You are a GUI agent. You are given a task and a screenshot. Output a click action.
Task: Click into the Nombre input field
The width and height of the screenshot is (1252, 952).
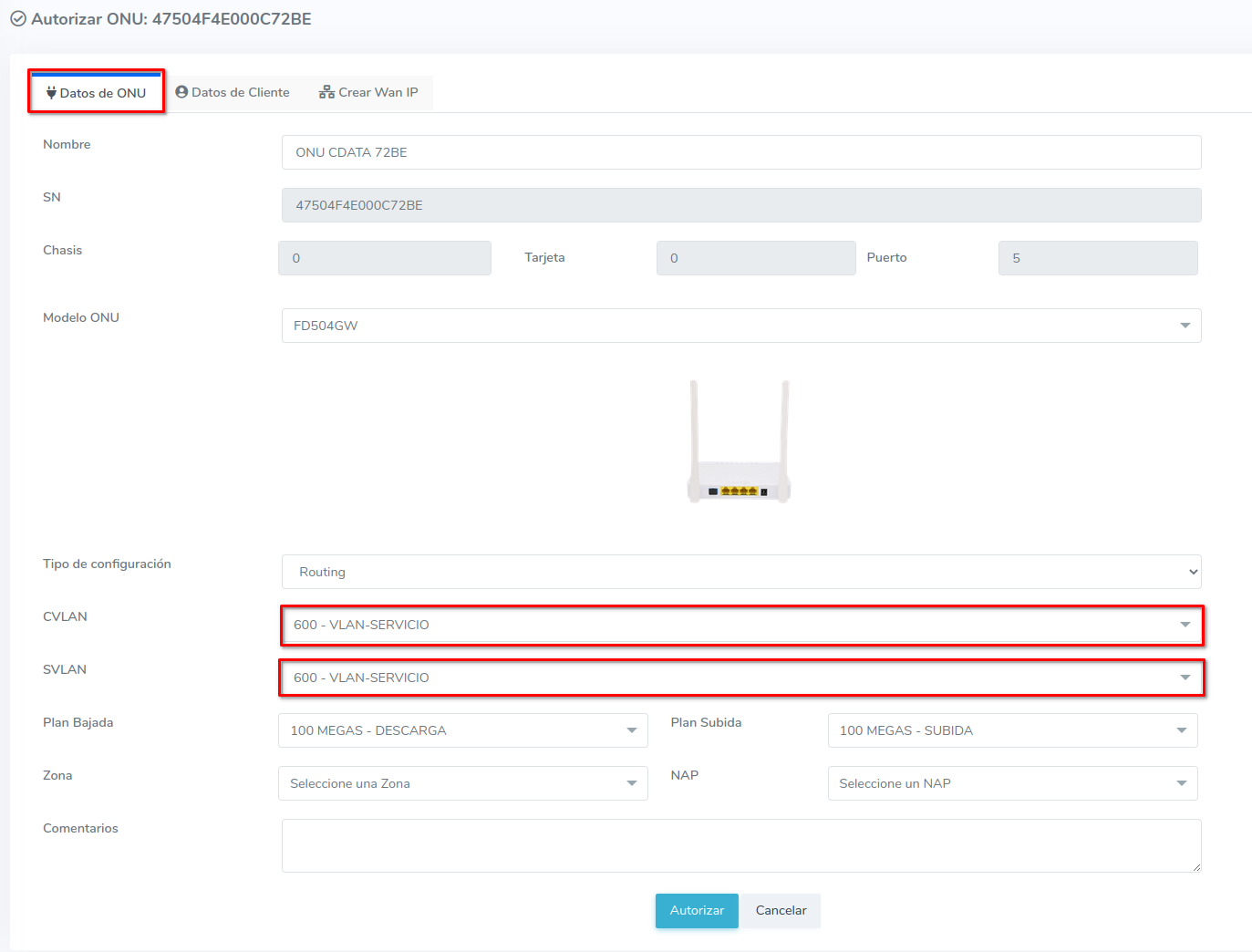[740, 152]
